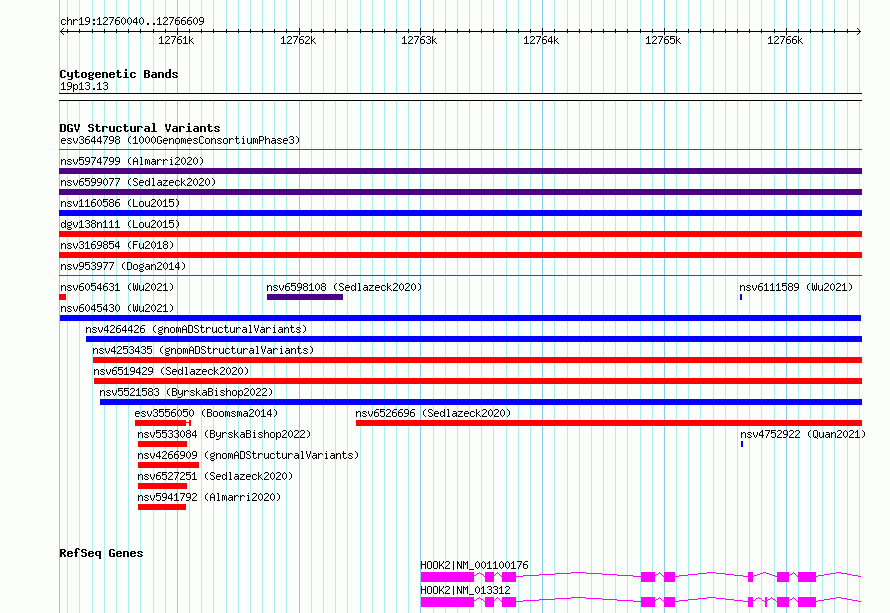Select the nsv4266909 gnomADStructuralVariants red bar
The height and width of the screenshot is (613, 890).
(169, 465)
